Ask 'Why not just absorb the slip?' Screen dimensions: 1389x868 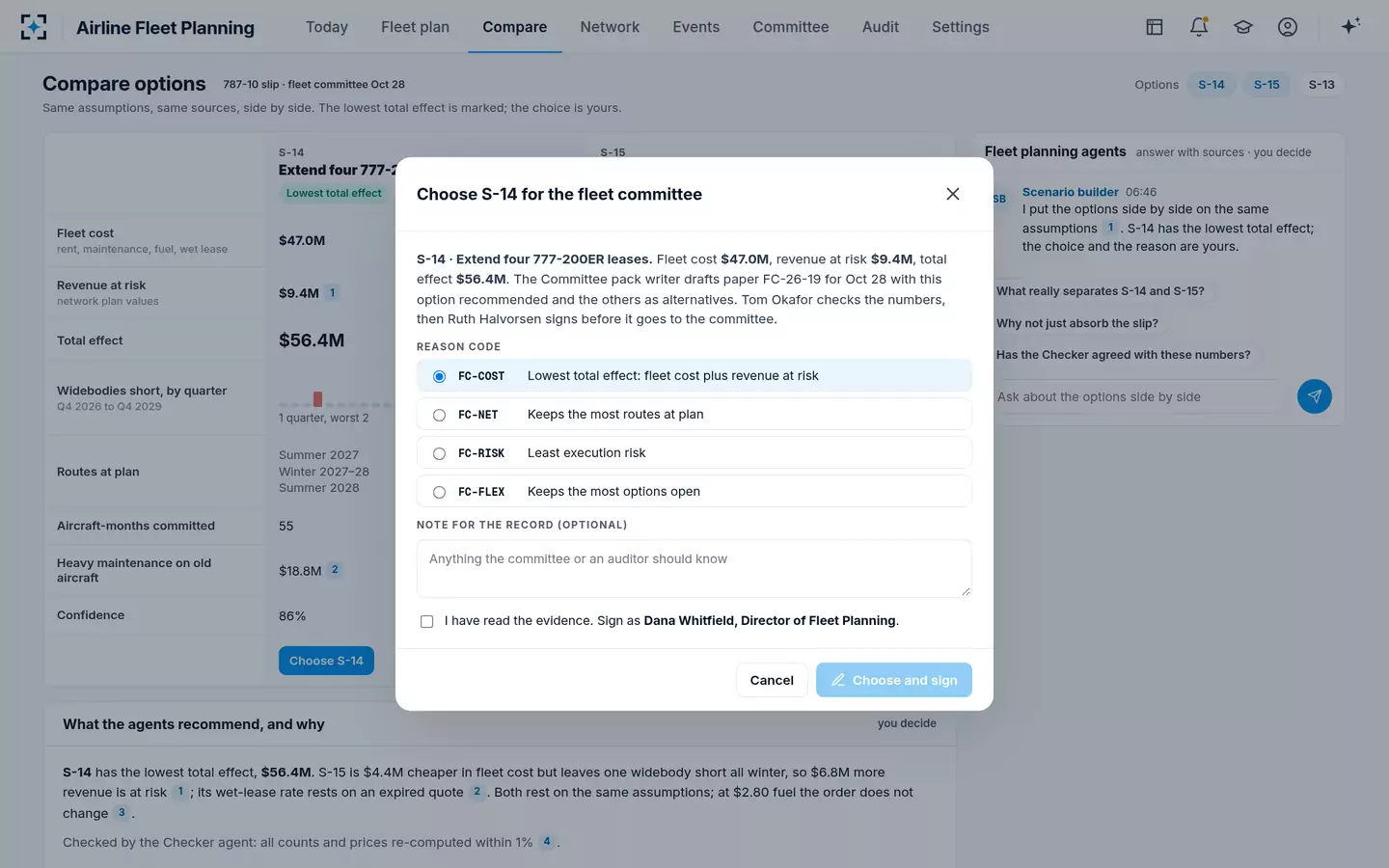[x=1077, y=323]
